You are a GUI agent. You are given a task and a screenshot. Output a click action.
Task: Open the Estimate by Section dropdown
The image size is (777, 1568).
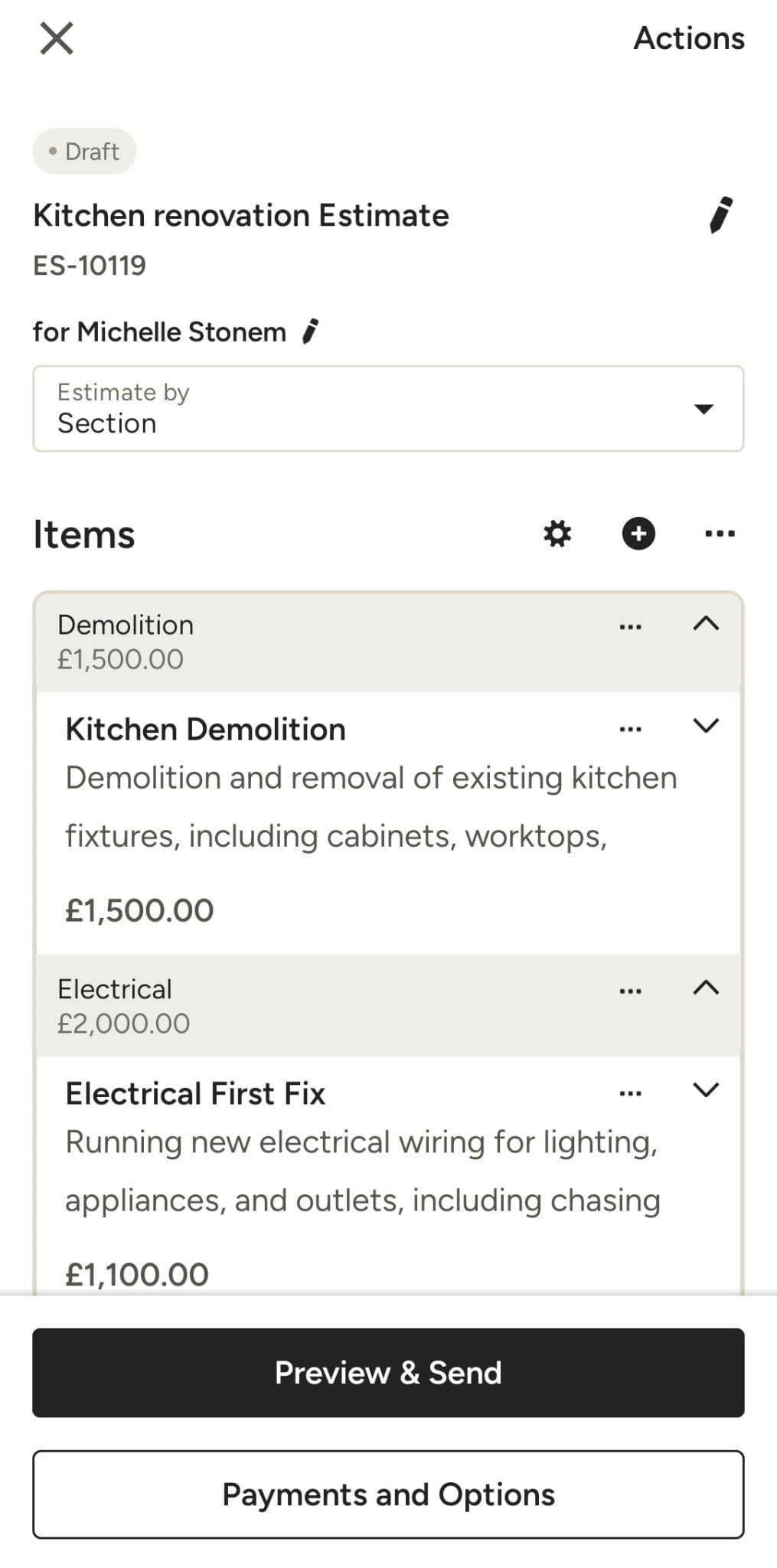pyautogui.click(x=388, y=409)
